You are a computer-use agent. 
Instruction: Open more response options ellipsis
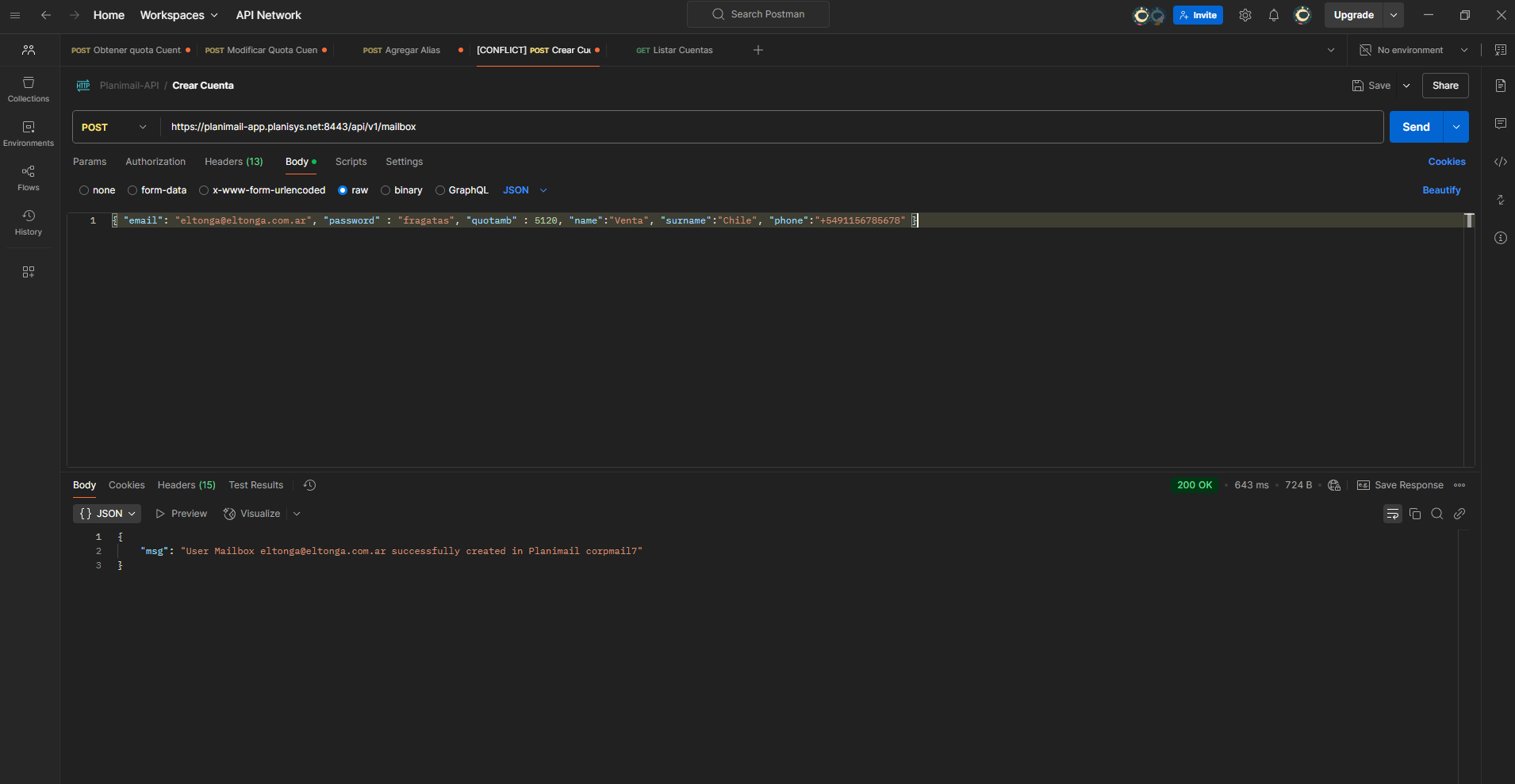pos(1459,485)
